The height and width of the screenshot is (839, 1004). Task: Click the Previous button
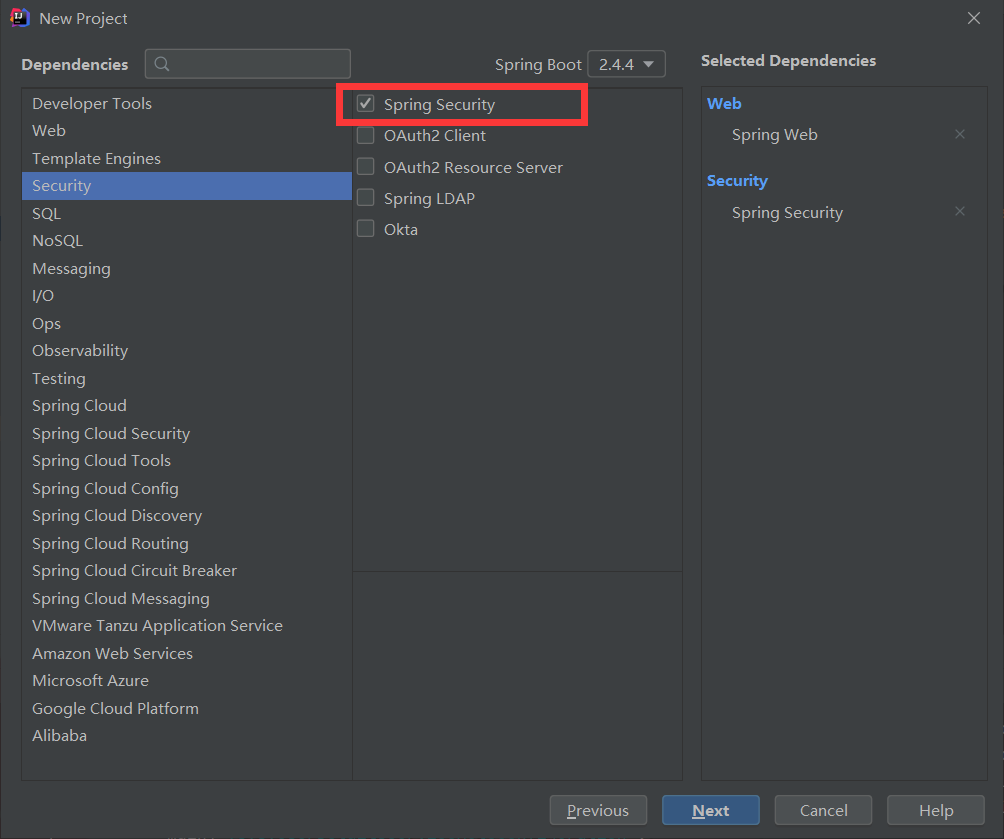click(598, 810)
